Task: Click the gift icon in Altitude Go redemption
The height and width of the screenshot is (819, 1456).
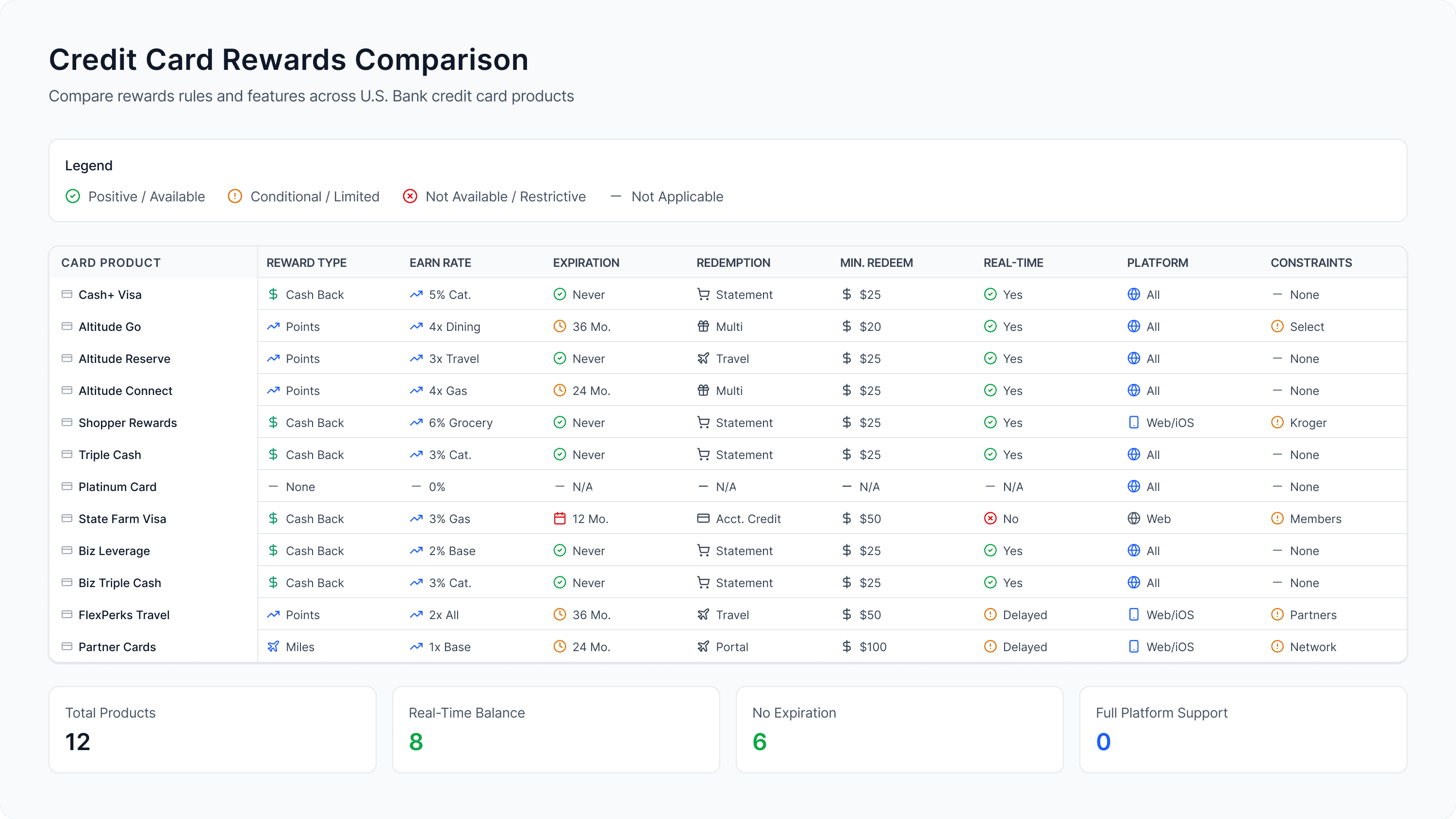Action: coord(703,326)
